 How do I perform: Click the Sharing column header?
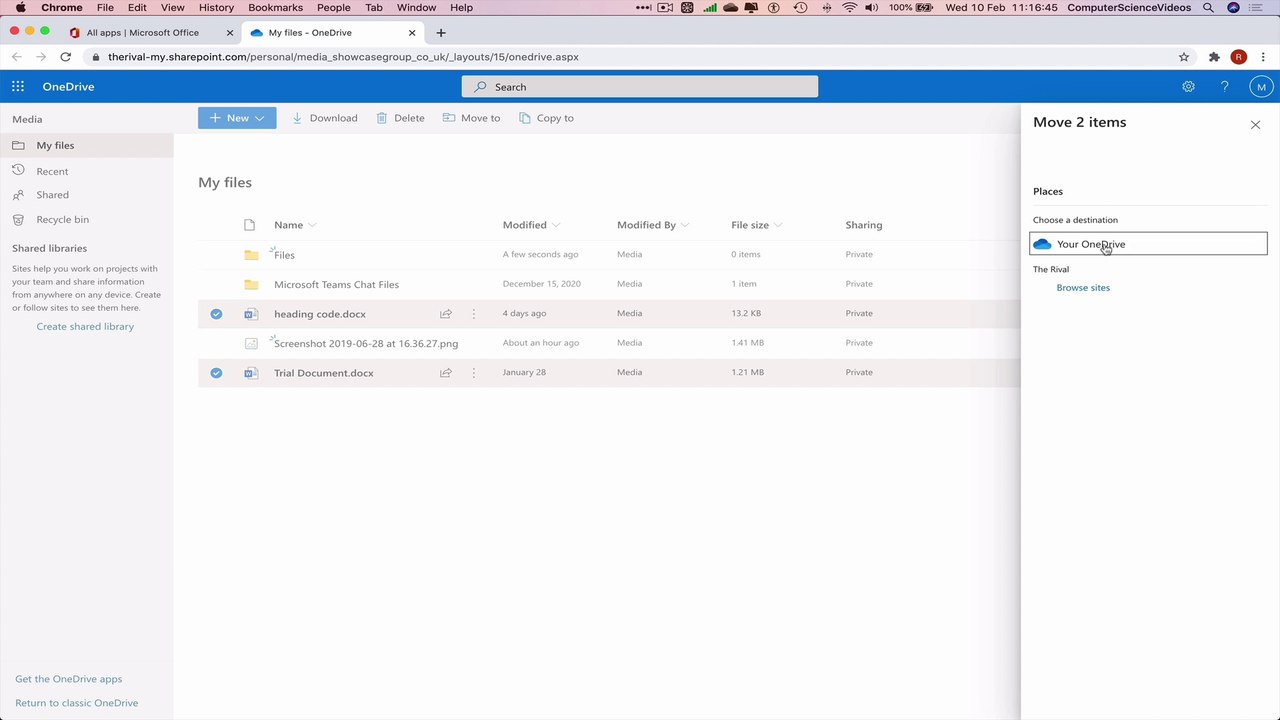[x=864, y=225]
